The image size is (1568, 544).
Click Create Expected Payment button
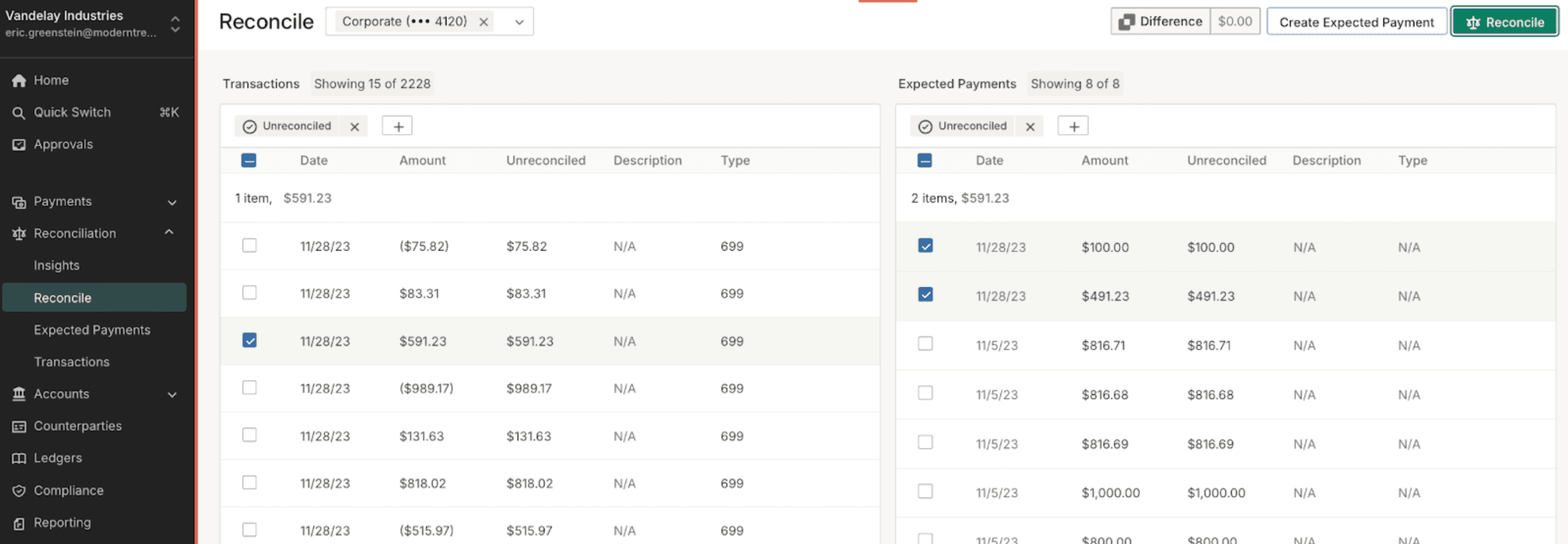click(x=1356, y=22)
